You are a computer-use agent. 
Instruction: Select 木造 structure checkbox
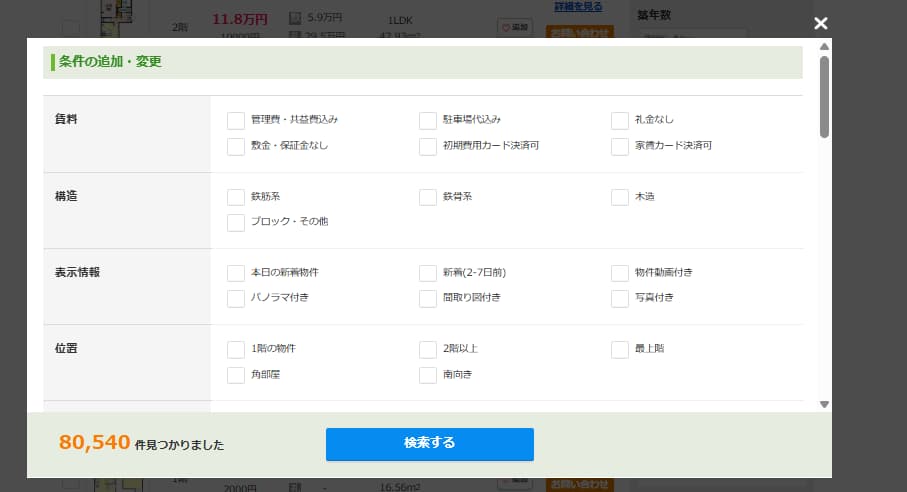(x=620, y=197)
